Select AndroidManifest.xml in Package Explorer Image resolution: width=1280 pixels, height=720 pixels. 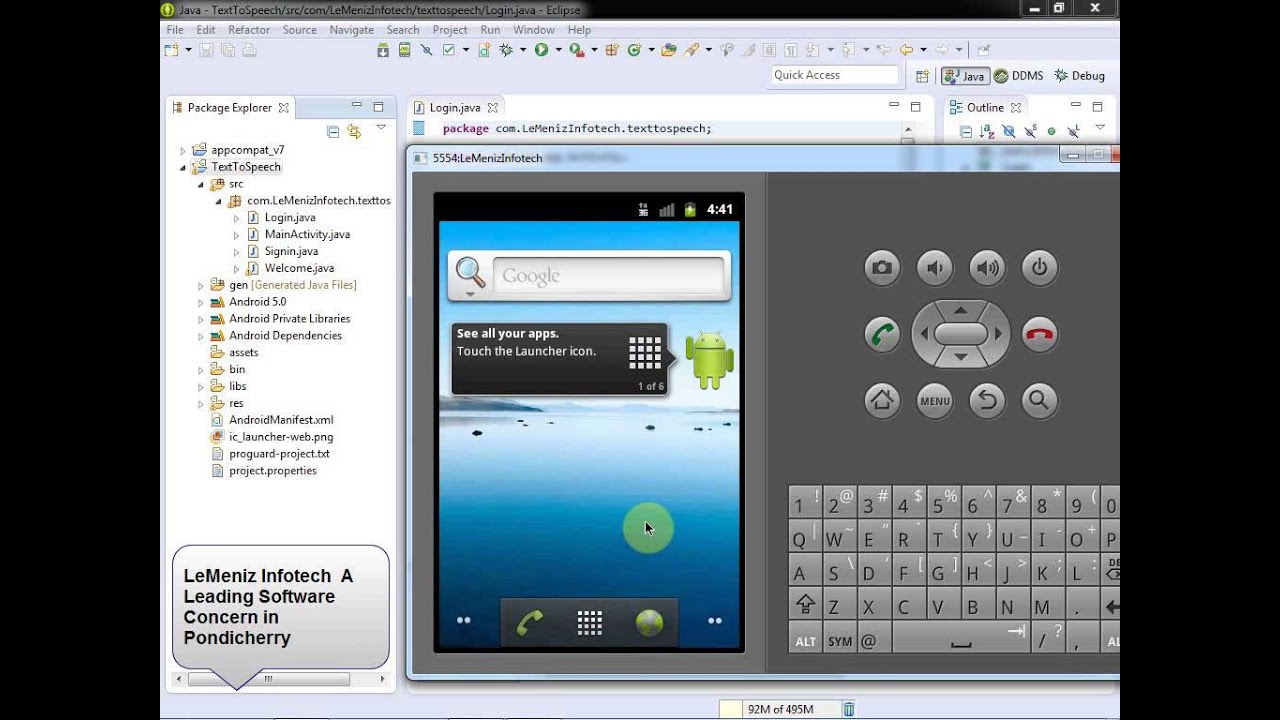[x=281, y=420]
